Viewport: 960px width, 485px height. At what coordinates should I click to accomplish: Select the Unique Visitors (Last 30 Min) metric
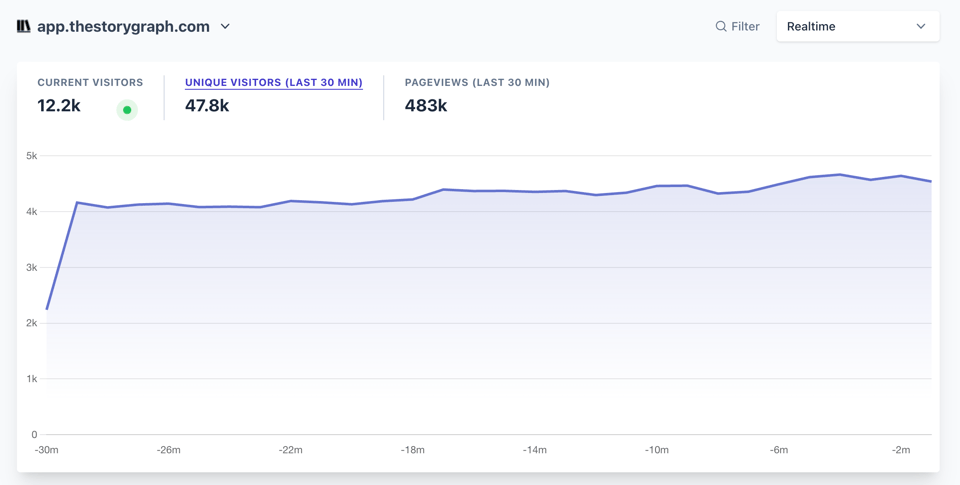point(273,82)
